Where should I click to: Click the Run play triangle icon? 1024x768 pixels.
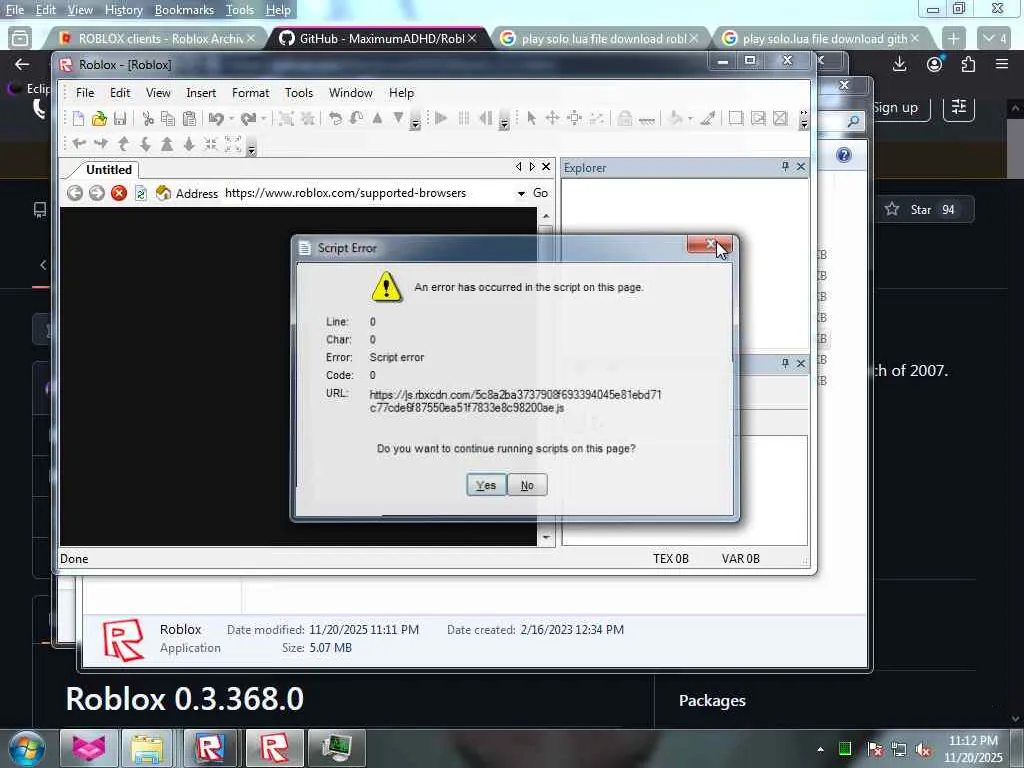click(x=441, y=118)
